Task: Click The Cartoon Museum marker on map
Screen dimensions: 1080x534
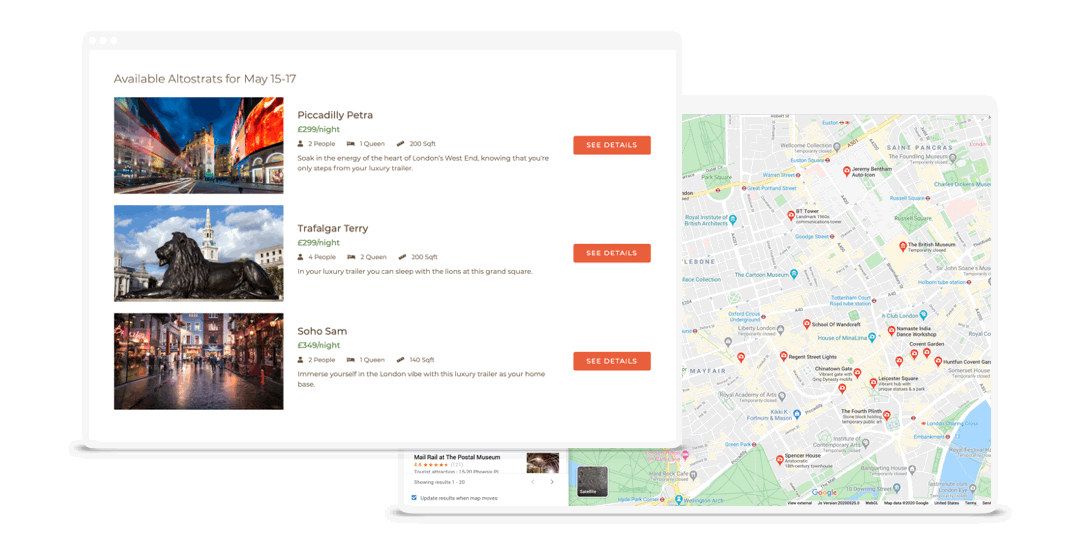Action: click(793, 274)
